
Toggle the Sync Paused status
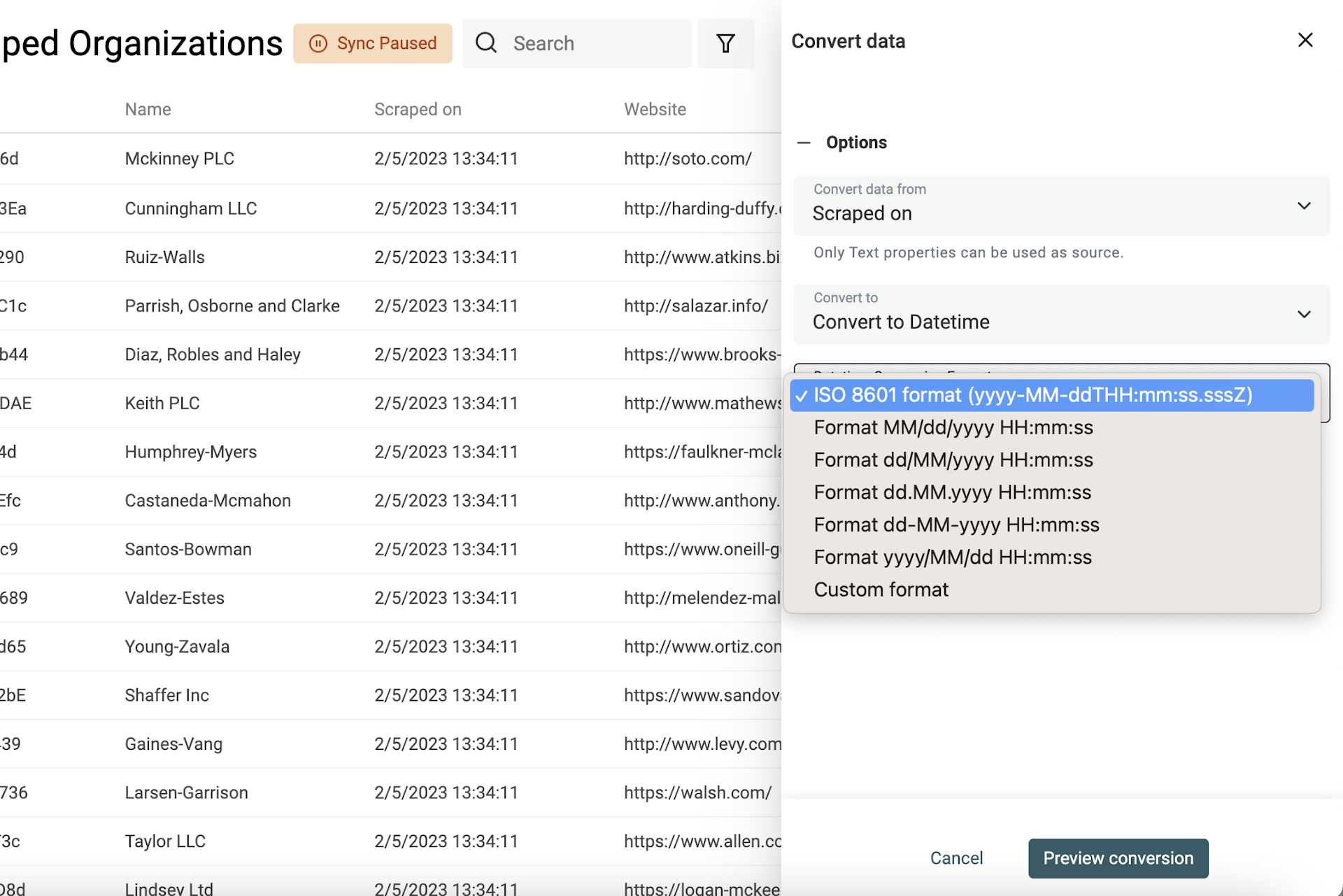click(373, 43)
